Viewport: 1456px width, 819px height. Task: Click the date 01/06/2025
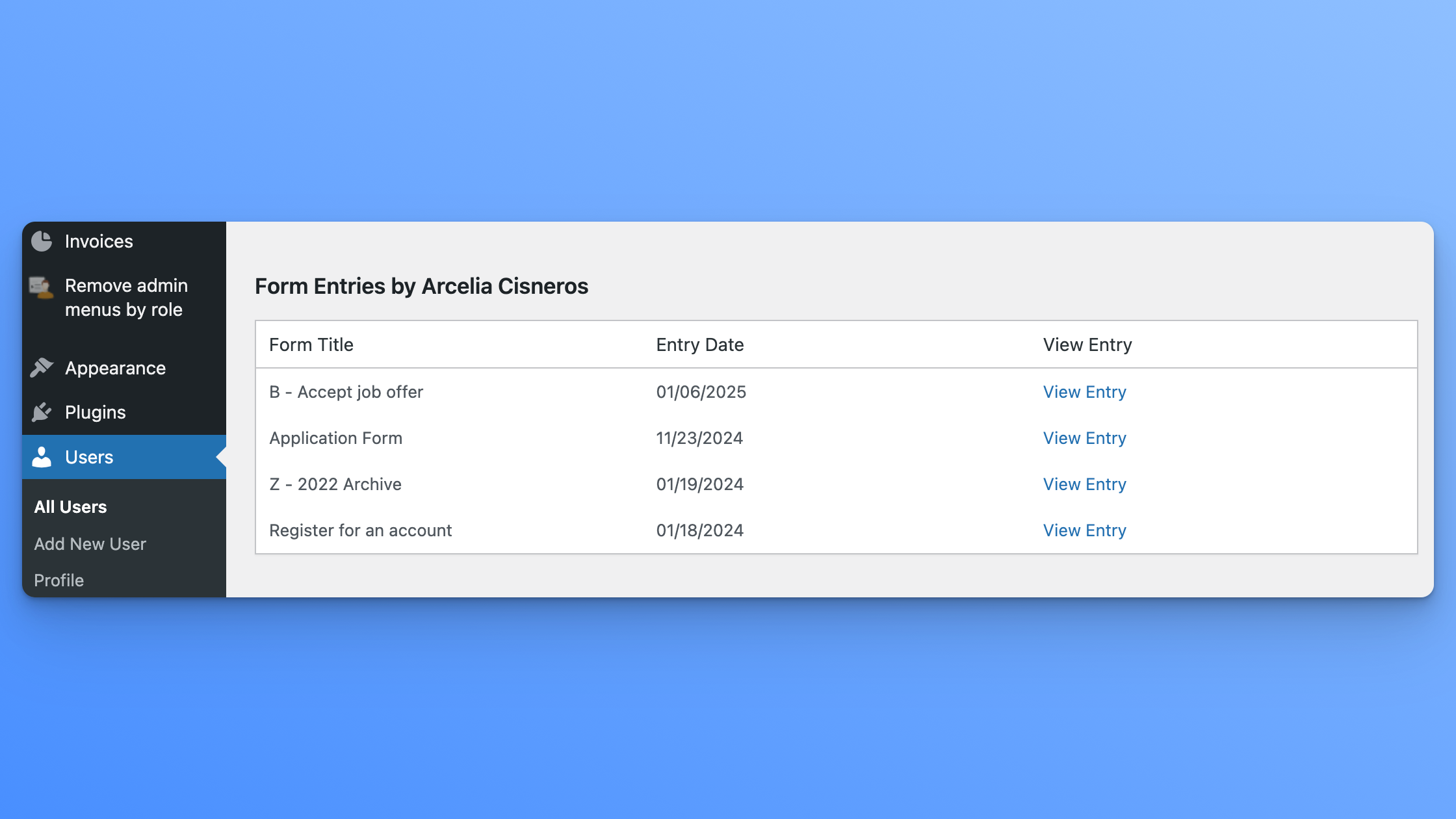tap(701, 392)
